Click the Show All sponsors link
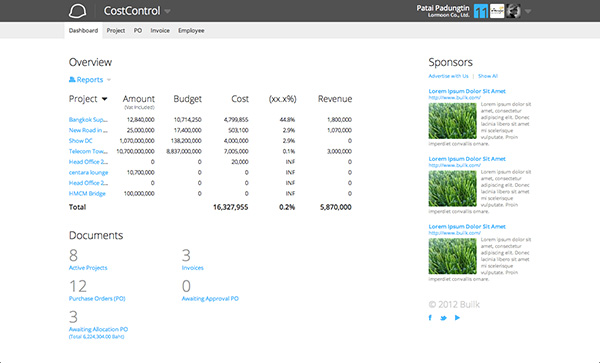This screenshot has height=363, width=600. [x=488, y=76]
